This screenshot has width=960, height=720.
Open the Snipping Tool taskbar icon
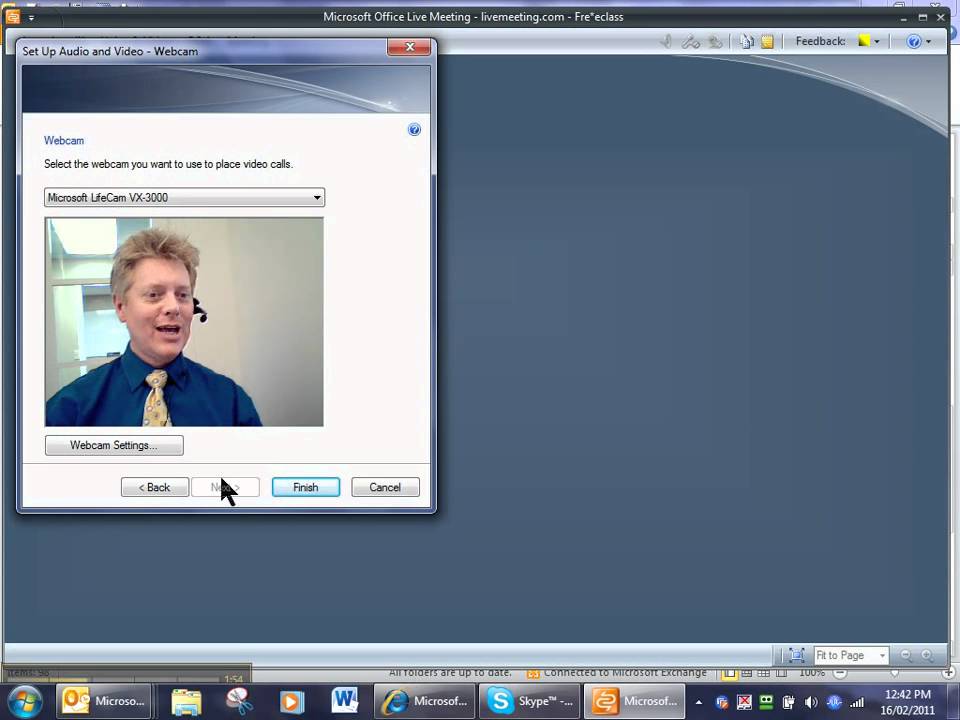pos(239,702)
